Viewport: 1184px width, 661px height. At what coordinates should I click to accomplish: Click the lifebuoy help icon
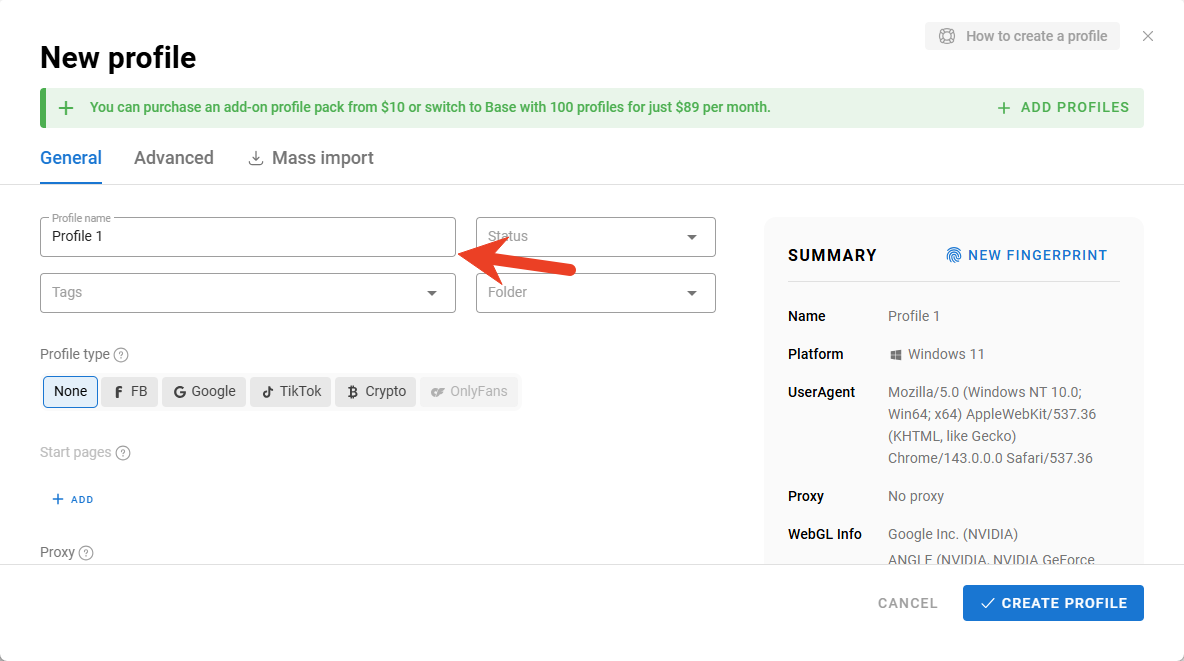(x=946, y=36)
